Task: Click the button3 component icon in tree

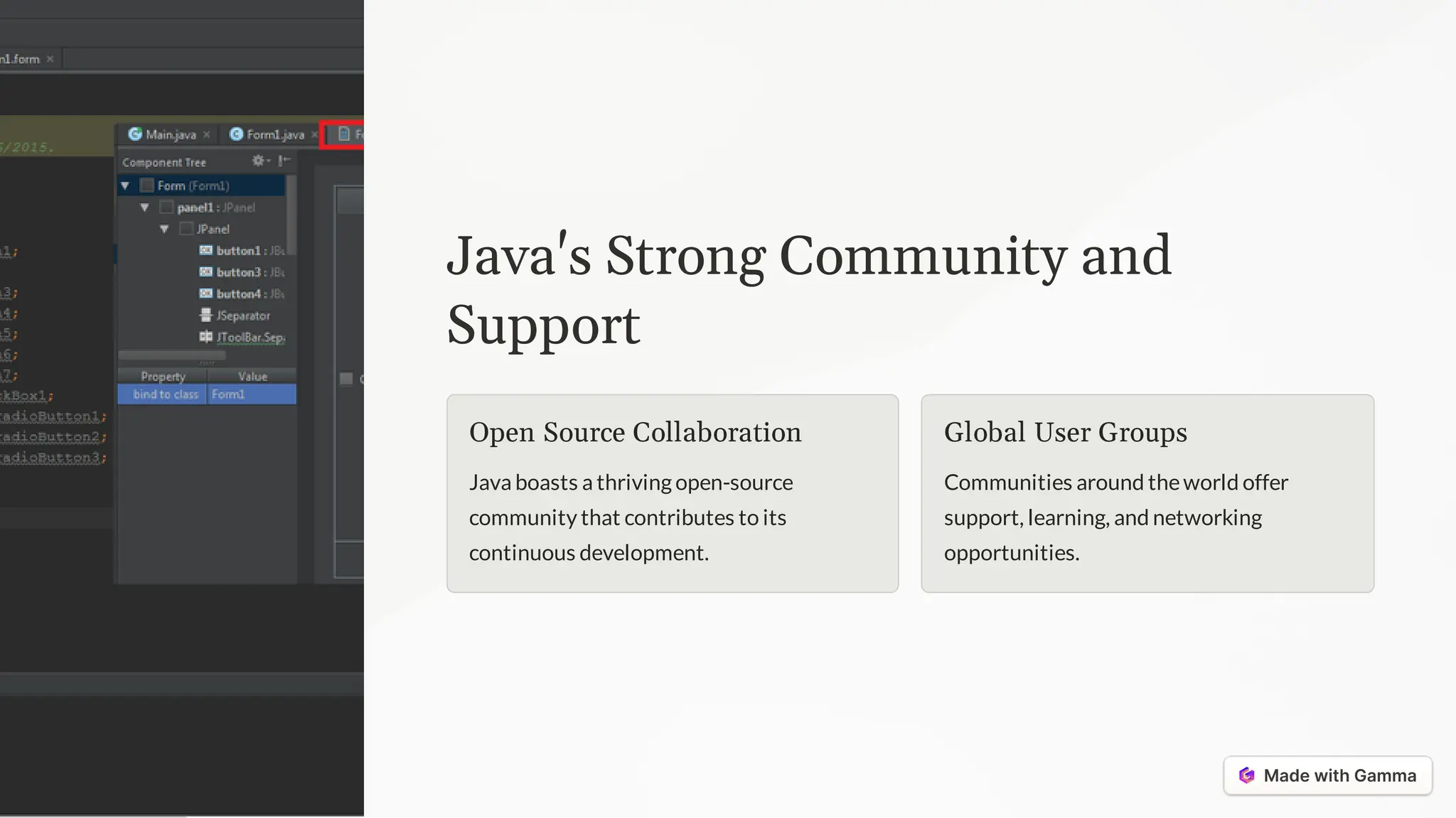Action: pyautogui.click(x=205, y=272)
